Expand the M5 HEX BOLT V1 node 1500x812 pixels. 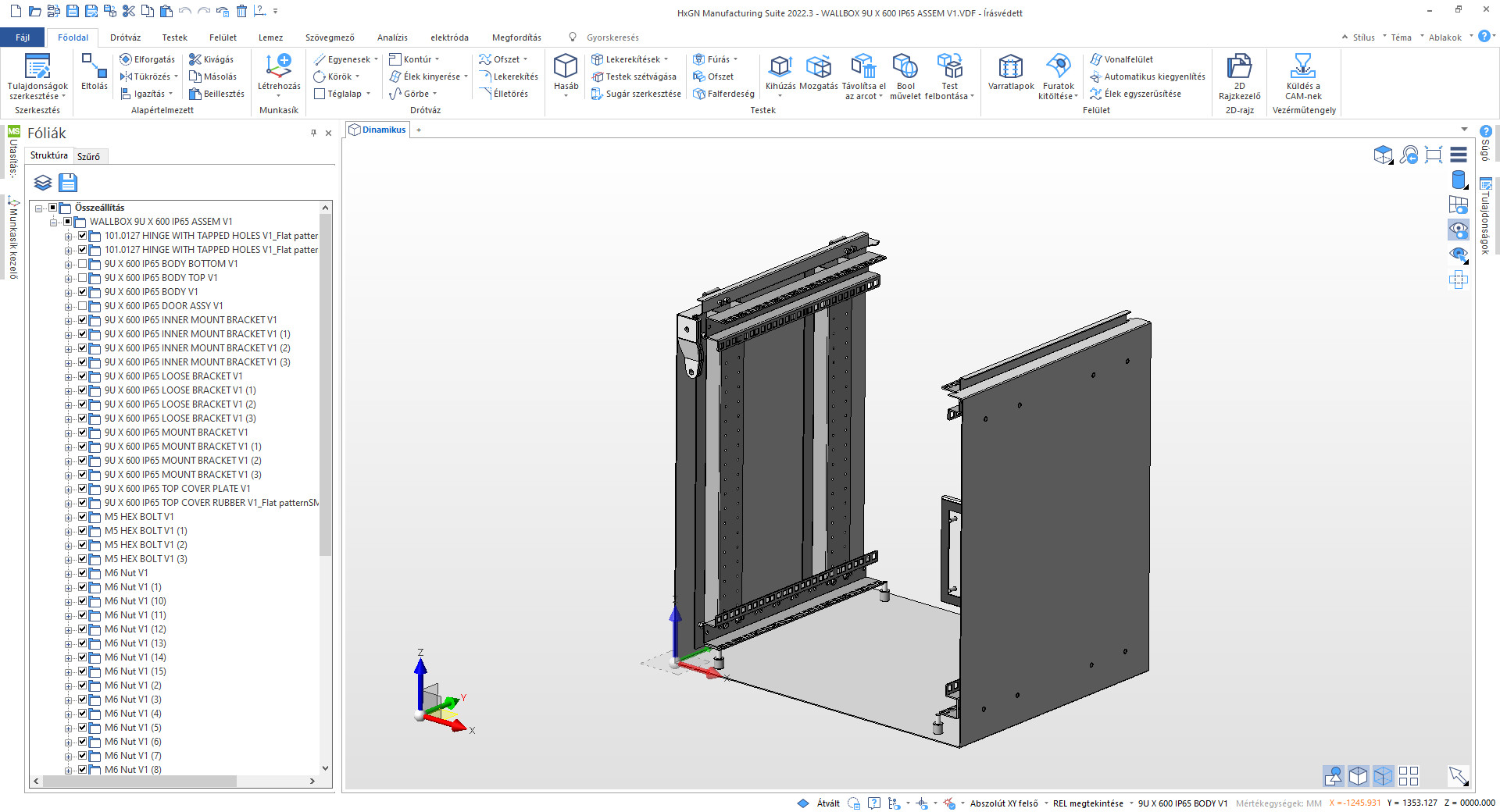coord(68,518)
